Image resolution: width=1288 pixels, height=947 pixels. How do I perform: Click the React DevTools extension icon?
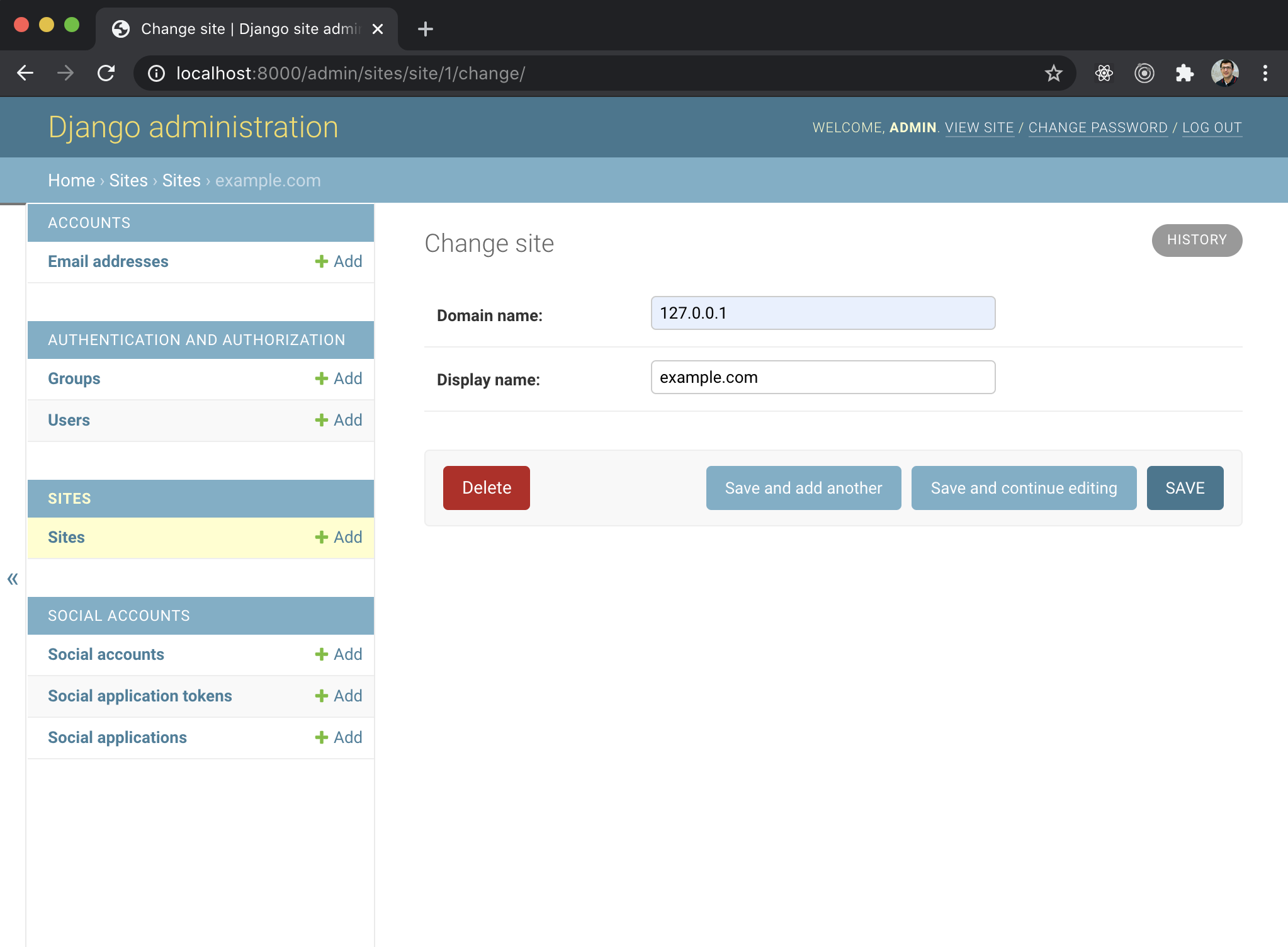click(1104, 74)
